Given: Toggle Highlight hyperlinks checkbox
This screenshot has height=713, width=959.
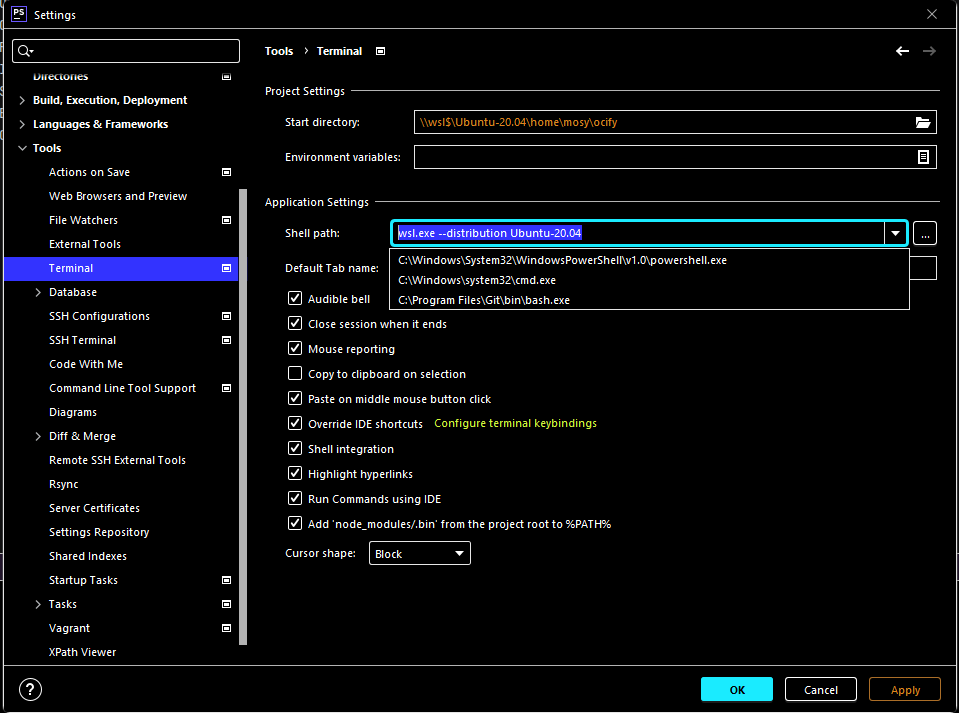Looking at the screenshot, I should click(295, 474).
